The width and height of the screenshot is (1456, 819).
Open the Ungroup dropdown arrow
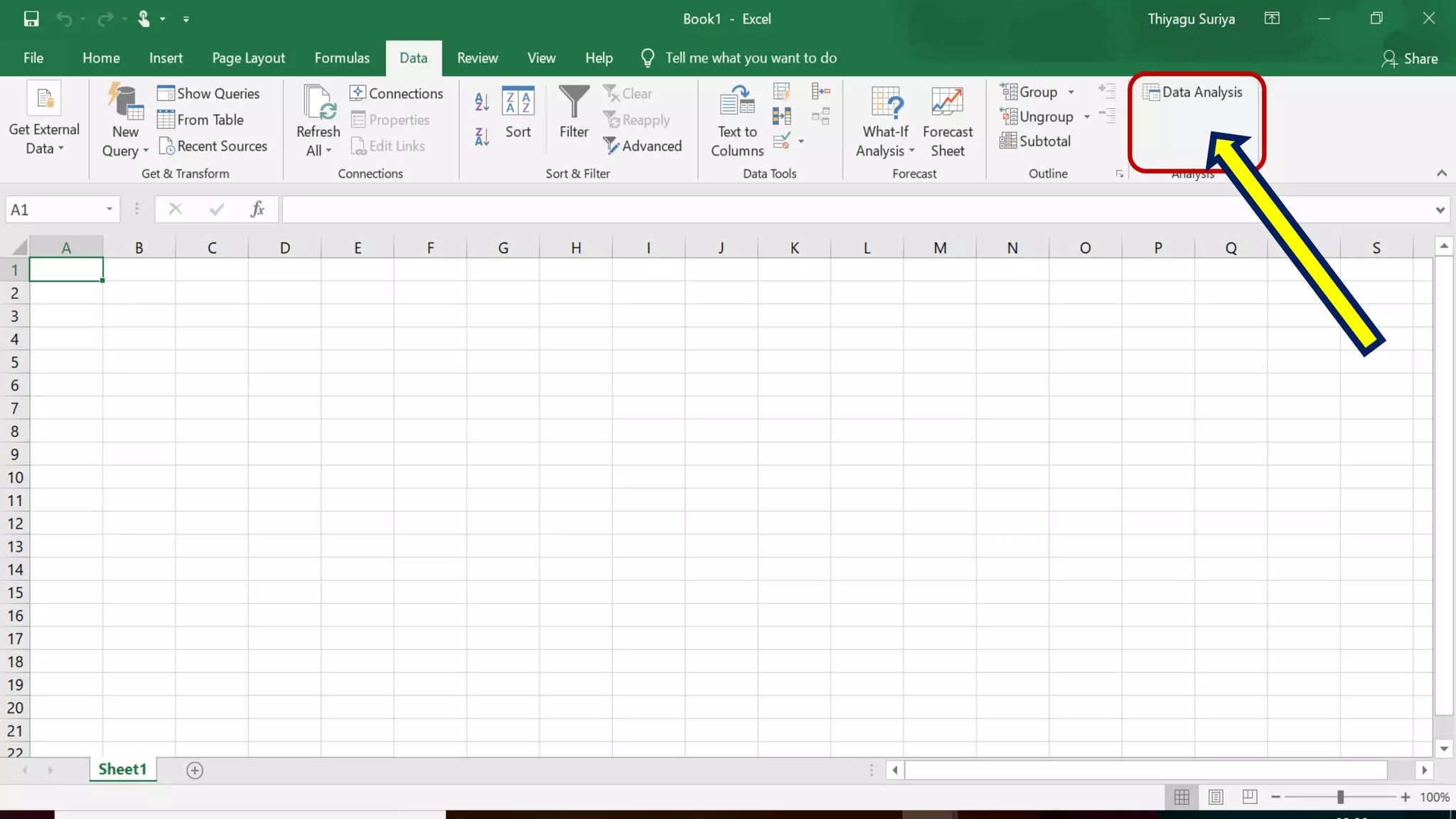(x=1087, y=117)
